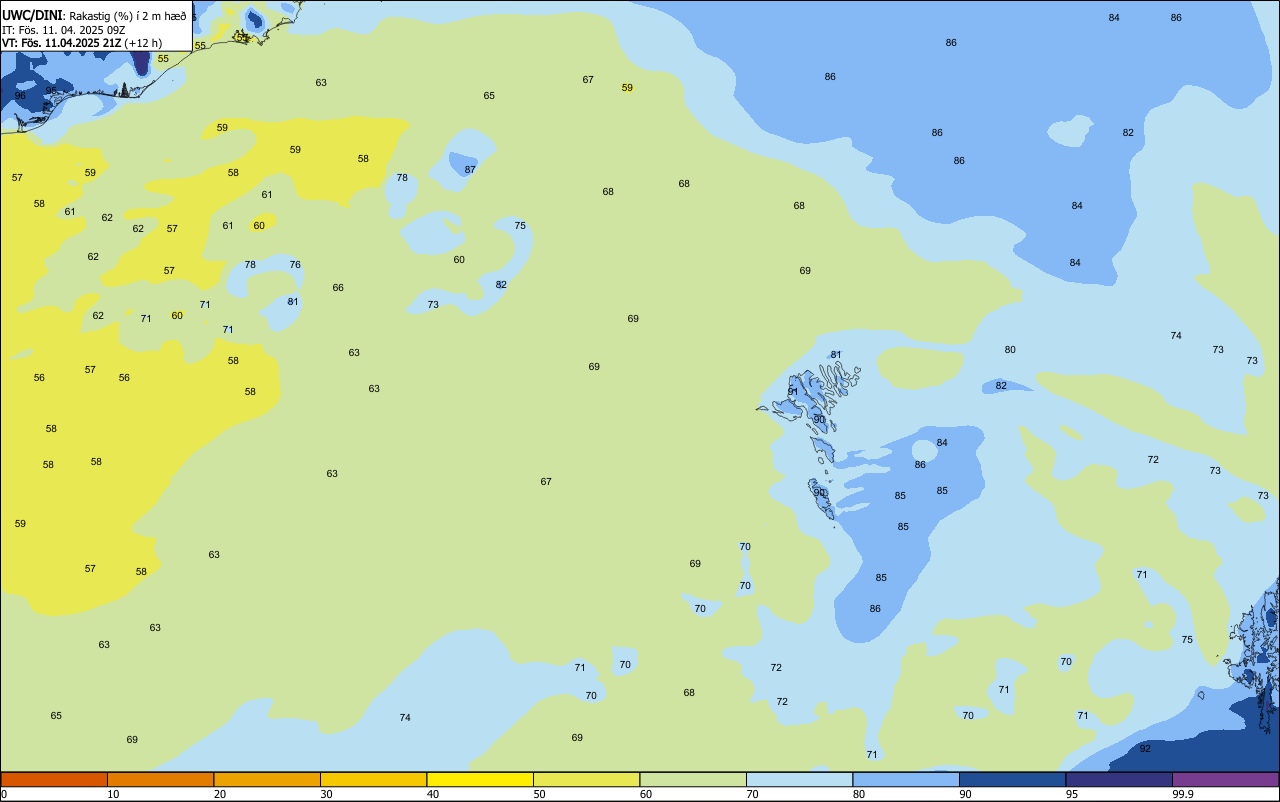Select the 10–20 orange legend color block
1280x802 pixels.
point(160,779)
